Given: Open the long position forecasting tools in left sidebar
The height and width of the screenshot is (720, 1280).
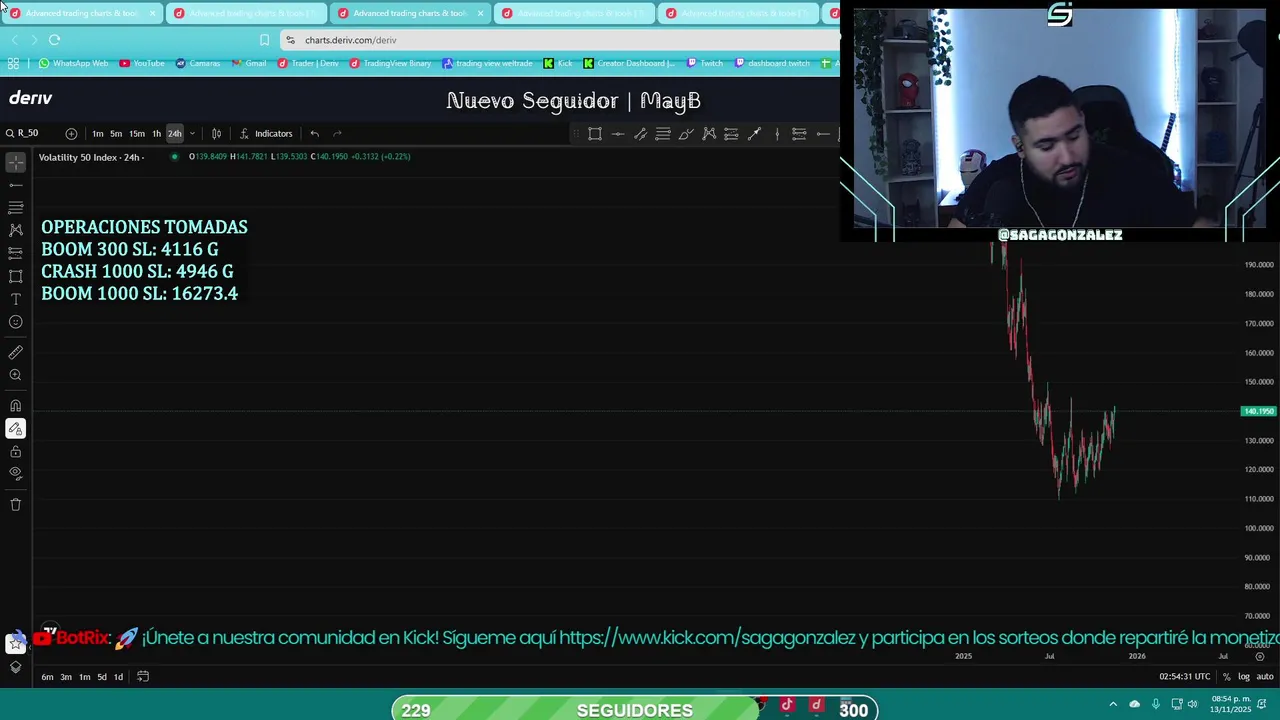Looking at the screenshot, I should [16, 253].
